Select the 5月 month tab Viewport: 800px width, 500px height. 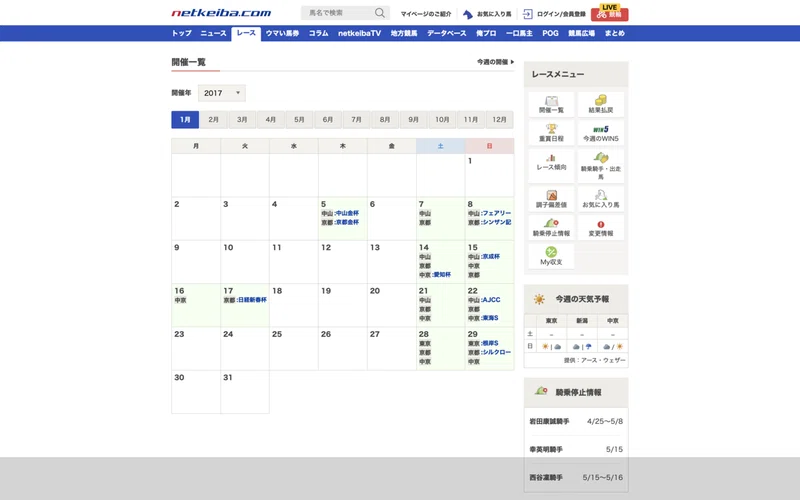299,119
